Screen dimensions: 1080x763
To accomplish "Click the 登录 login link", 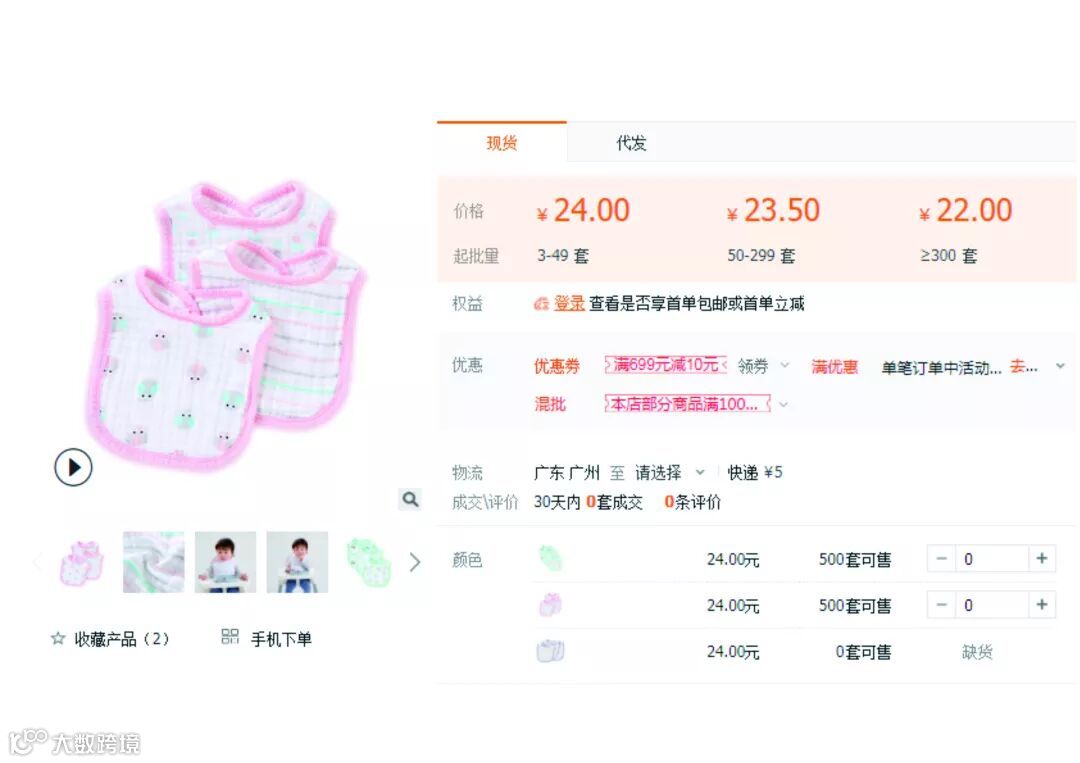I will click(x=569, y=303).
